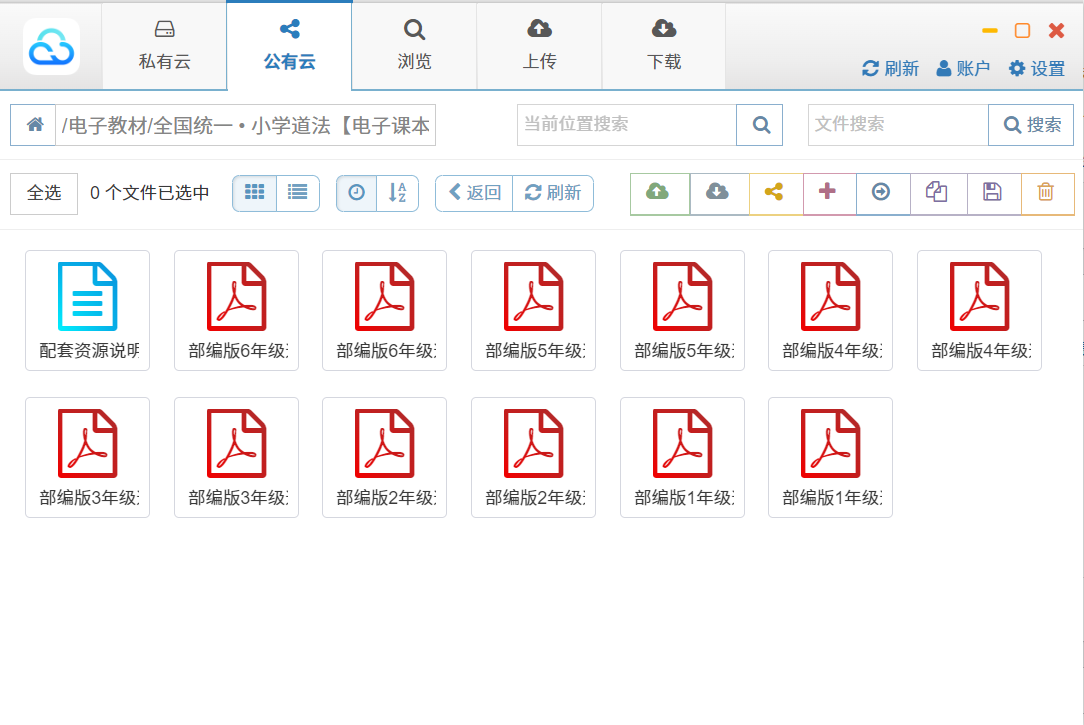This screenshot has width=1084, height=725.
Task: Go to the home directory via house icon
Action: pyautogui.click(x=34, y=125)
